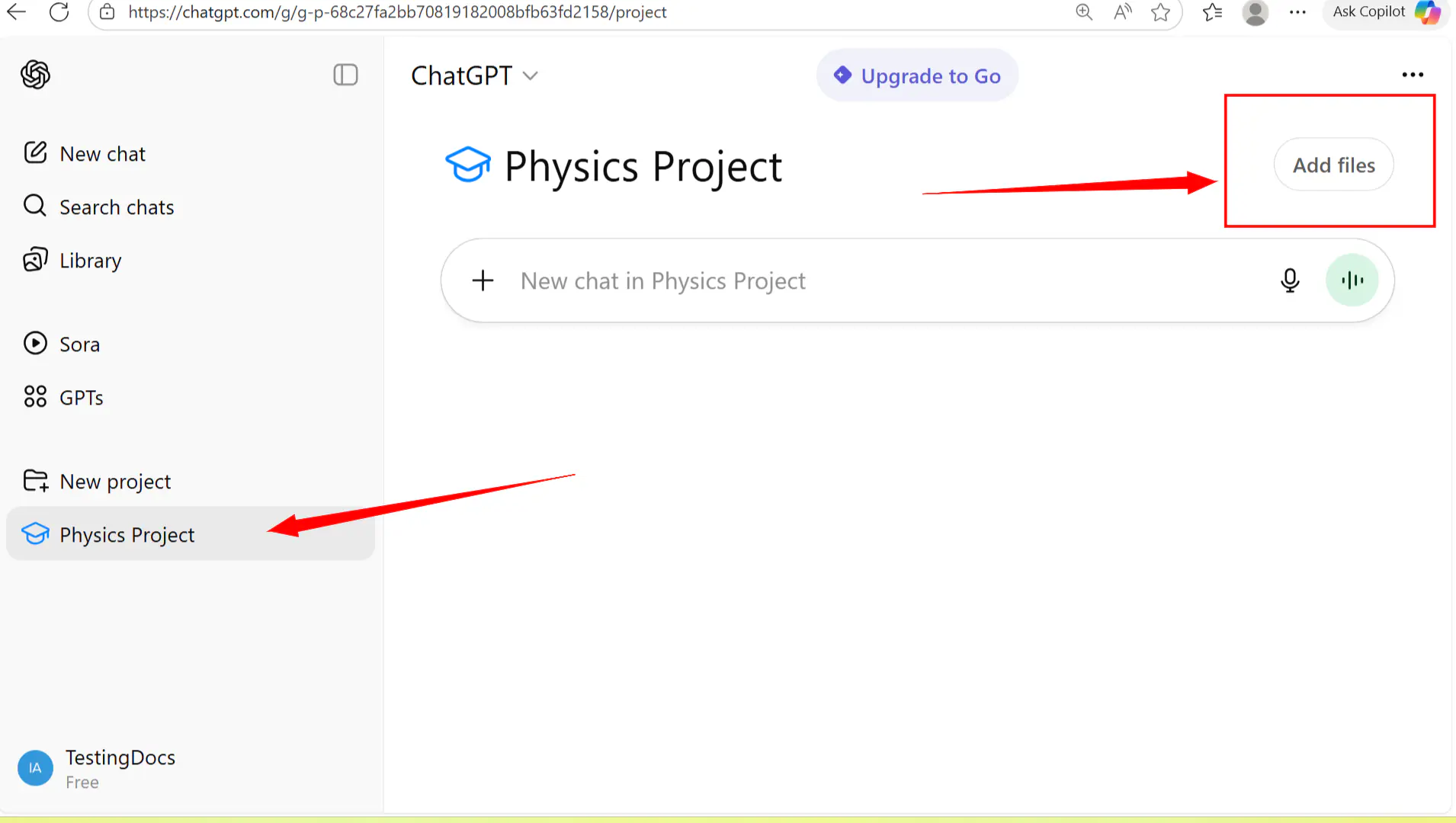1456x823 pixels.
Task: Click the Sora play circle icon
Action: click(x=35, y=343)
